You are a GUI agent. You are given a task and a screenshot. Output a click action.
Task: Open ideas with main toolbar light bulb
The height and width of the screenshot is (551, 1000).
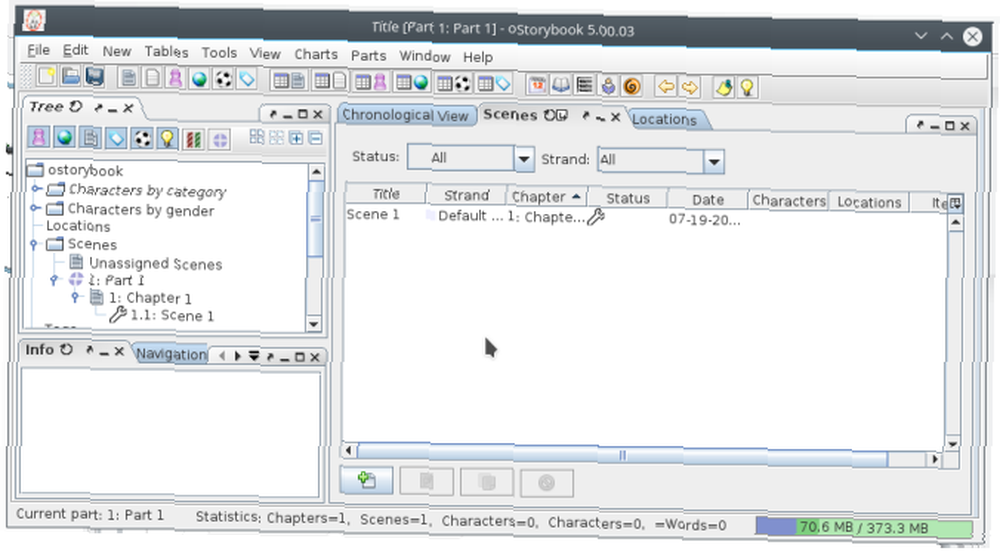(x=747, y=87)
